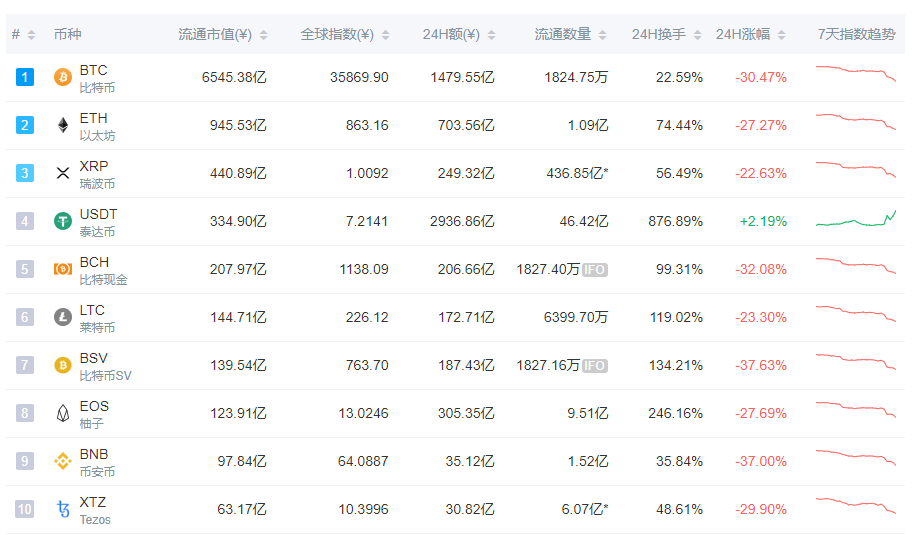Open the ETH 以太坊 link
This screenshot has height=535, width=920.
coord(97,127)
